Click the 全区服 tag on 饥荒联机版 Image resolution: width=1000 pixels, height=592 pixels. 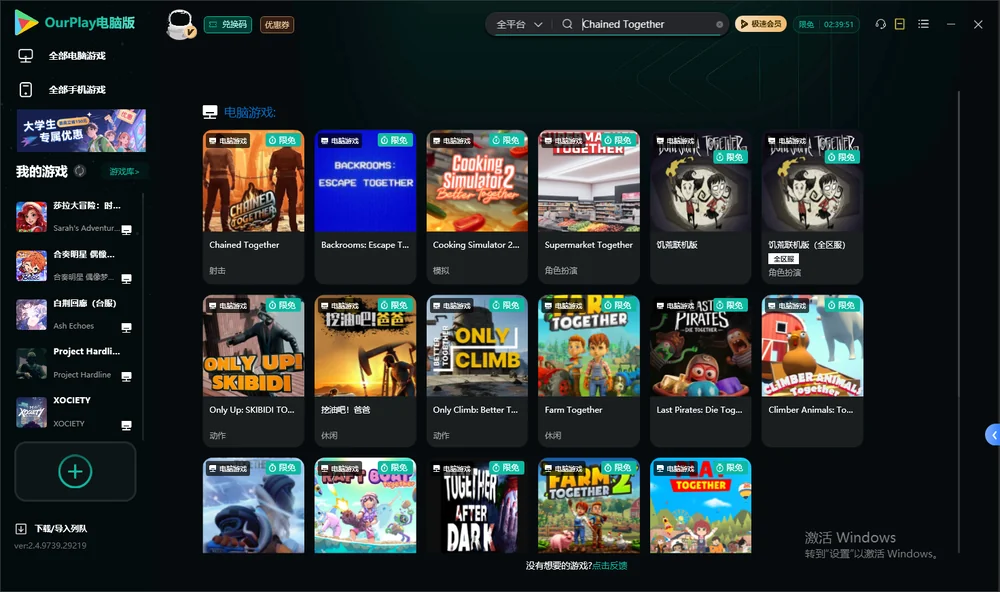tap(783, 258)
